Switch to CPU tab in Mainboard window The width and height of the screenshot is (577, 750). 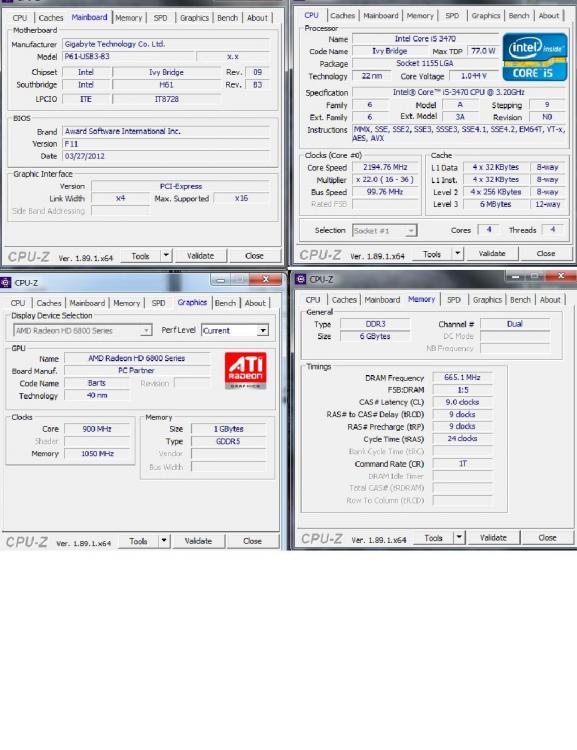20,18
